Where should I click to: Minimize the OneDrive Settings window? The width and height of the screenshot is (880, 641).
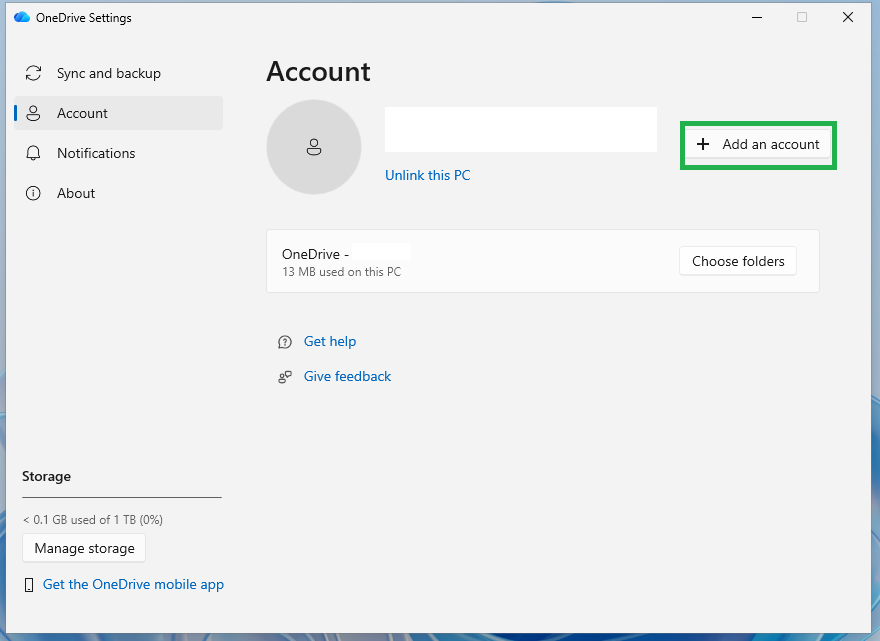757,17
